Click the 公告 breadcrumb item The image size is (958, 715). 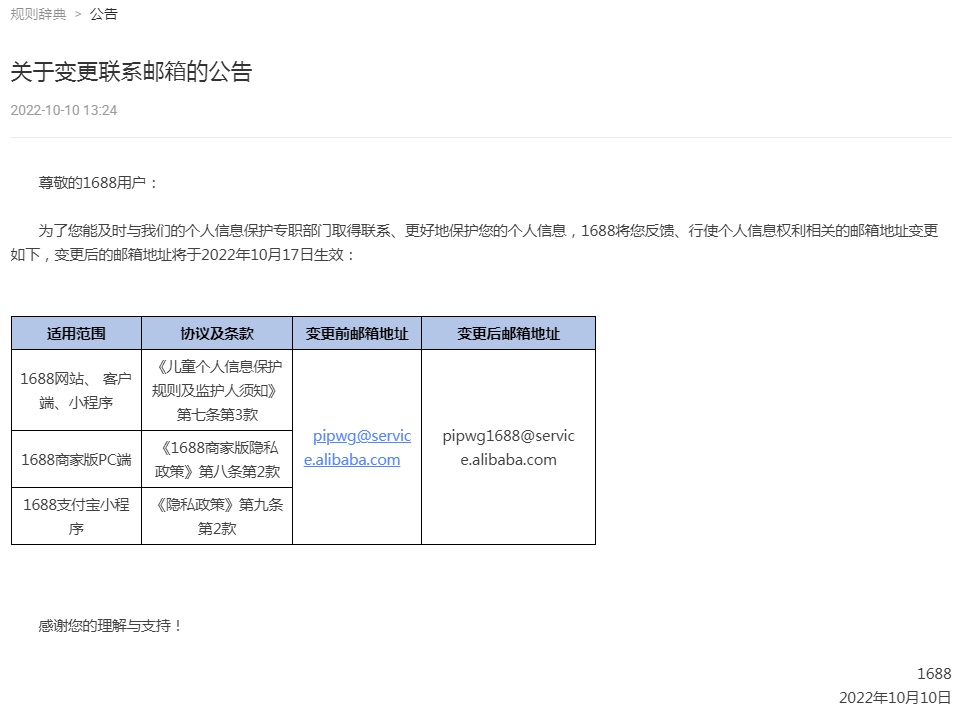click(103, 14)
